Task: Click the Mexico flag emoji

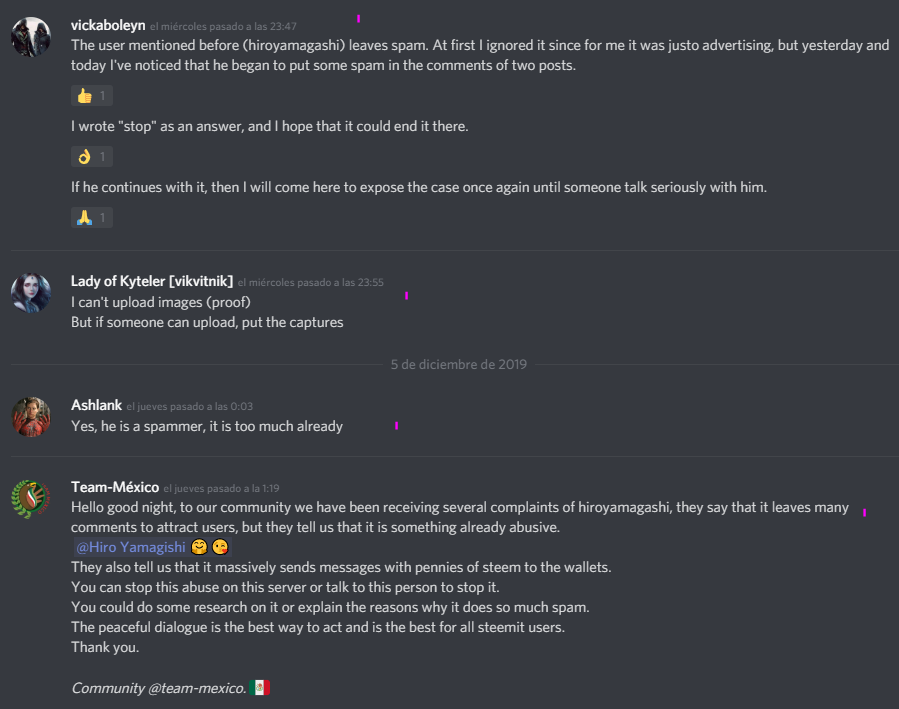Action: pos(260,688)
